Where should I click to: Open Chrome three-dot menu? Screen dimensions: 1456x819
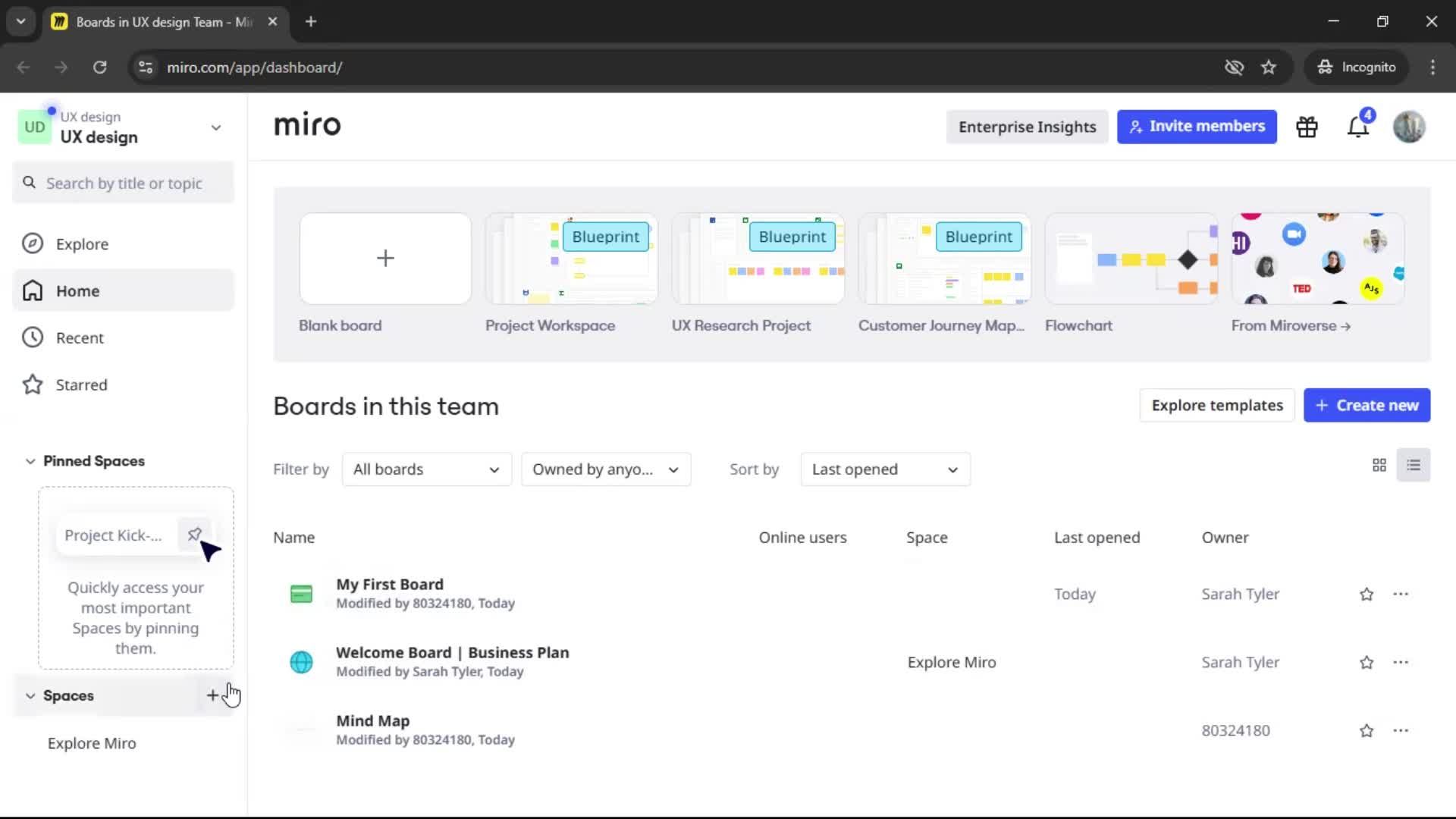1432,67
